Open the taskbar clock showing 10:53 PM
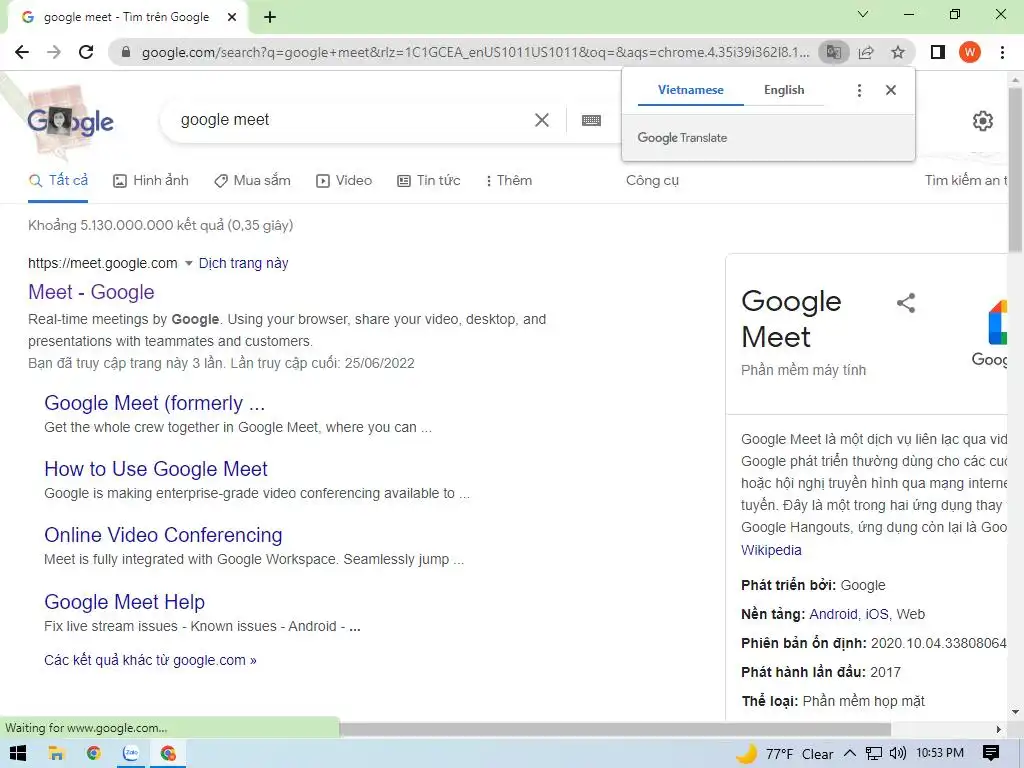Screen dimensions: 1024x768 [940, 753]
